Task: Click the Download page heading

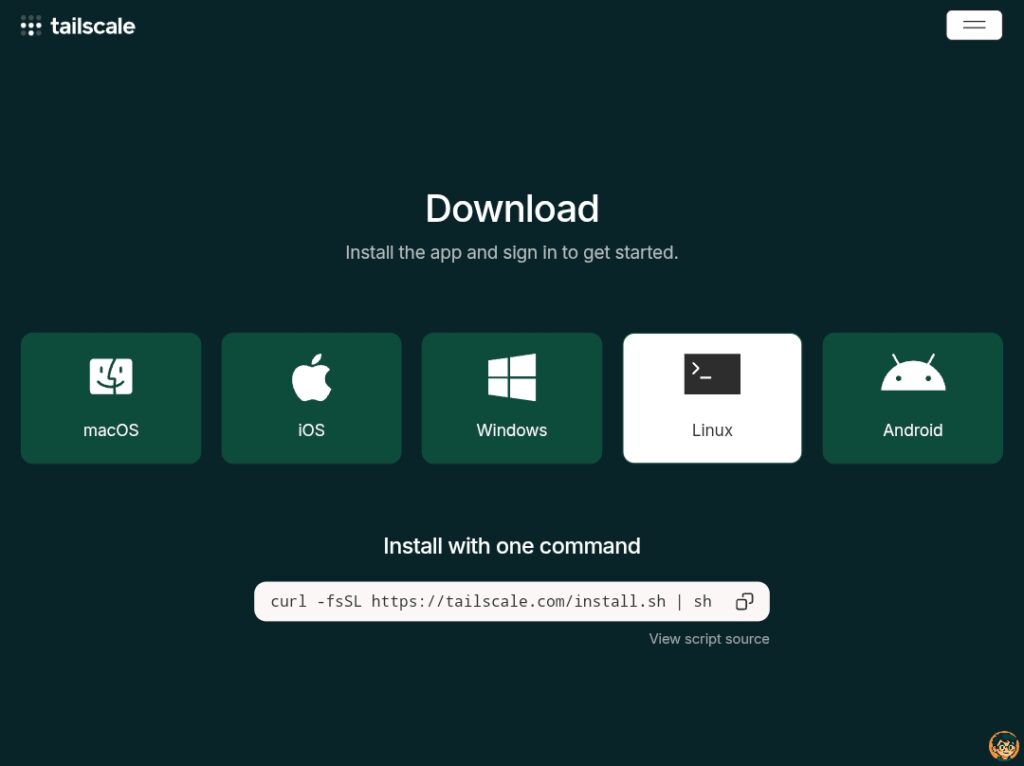Action: (512, 208)
